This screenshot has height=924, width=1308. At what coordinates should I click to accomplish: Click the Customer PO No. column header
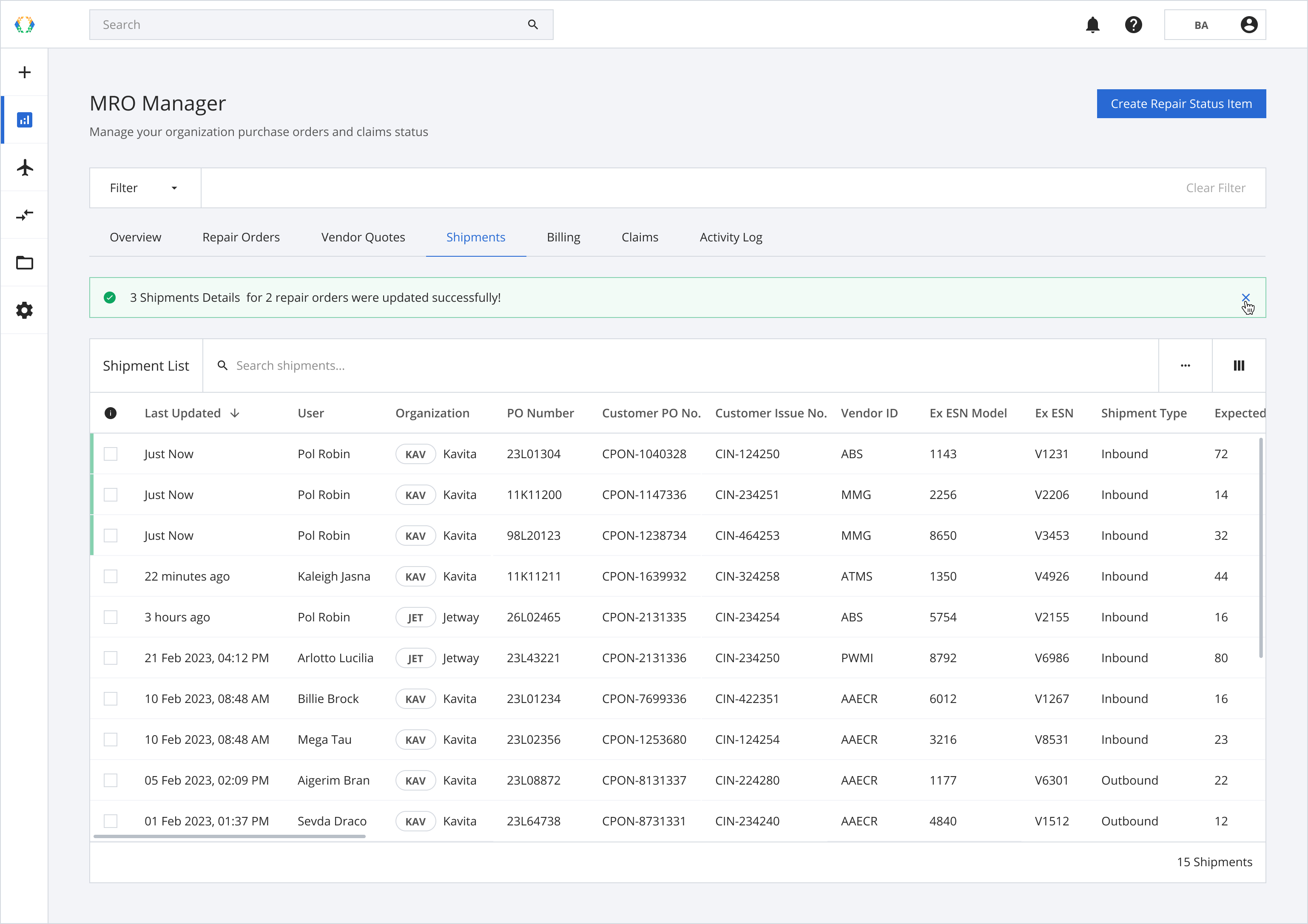[651, 413]
